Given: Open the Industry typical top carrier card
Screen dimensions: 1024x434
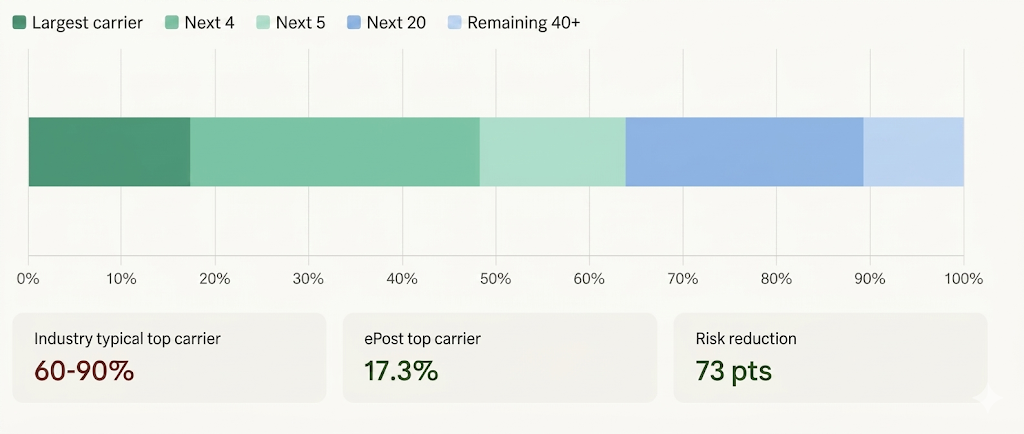Looking at the screenshot, I should [x=169, y=357].
